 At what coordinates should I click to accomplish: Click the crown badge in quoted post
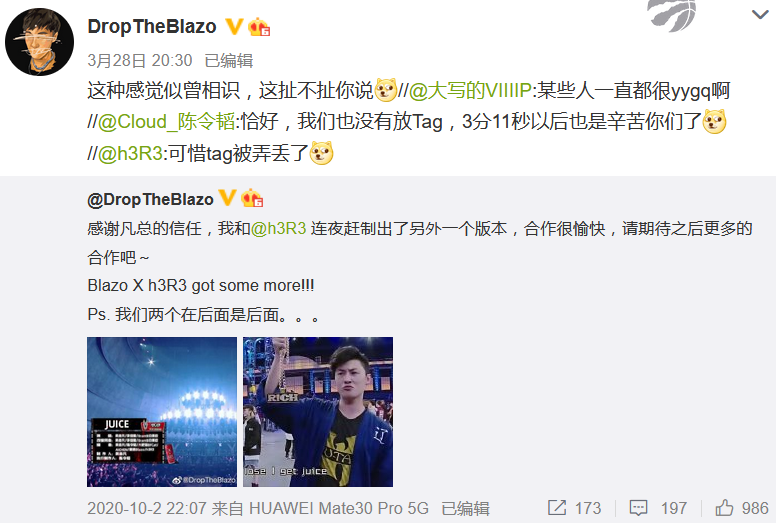[x=252, y=198]
